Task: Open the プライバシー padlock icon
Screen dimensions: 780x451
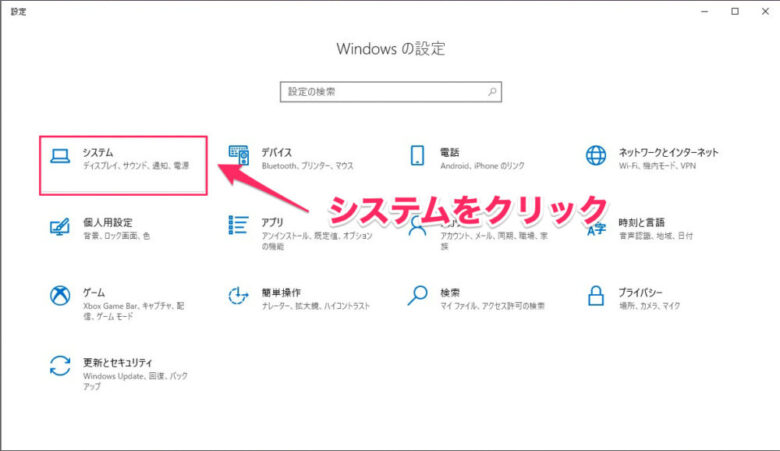Action: pos(596,295)
